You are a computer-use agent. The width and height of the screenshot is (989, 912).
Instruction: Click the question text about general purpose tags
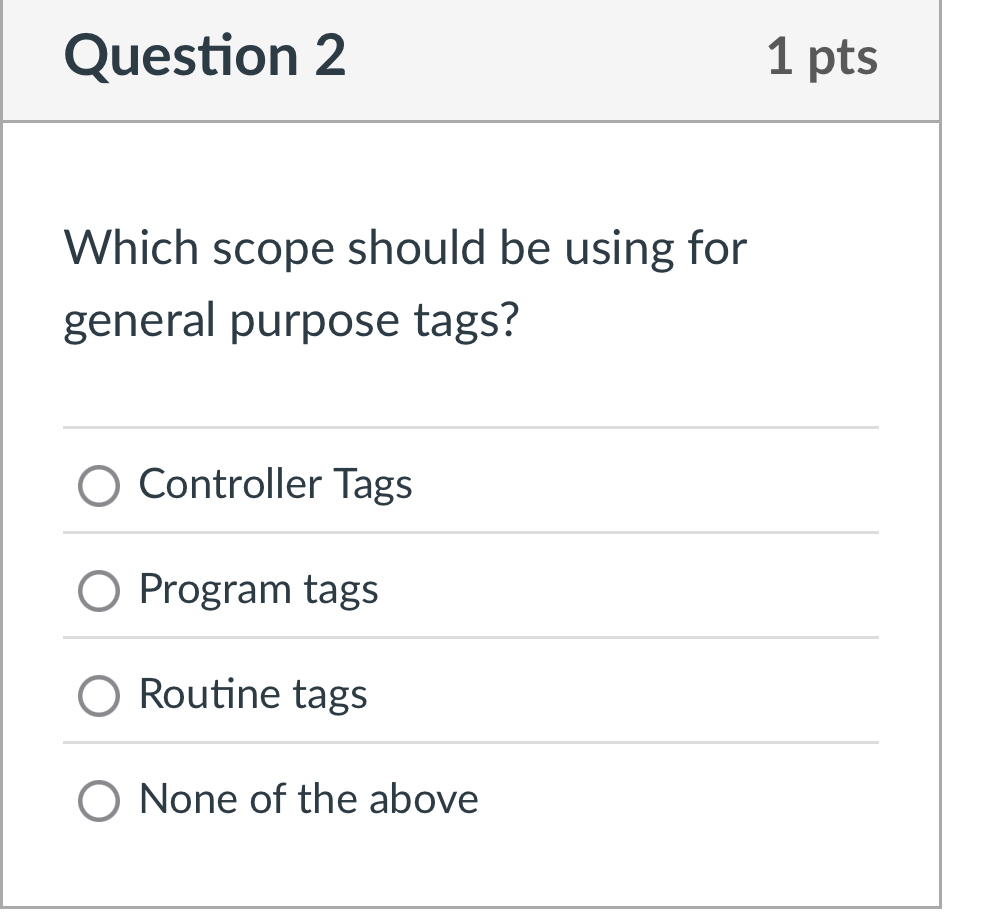tap(404, 284)
